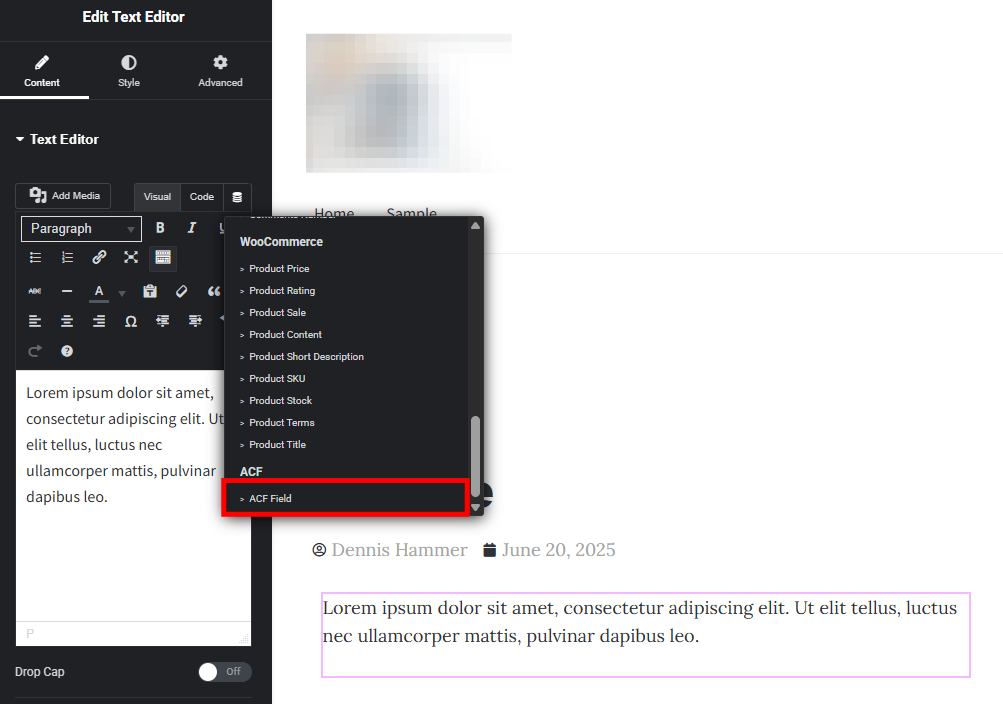Image resolution: width=1003 pixels, height=704 pixels.
Task: Switch to the Style tab
Action: tap(128, 70)
